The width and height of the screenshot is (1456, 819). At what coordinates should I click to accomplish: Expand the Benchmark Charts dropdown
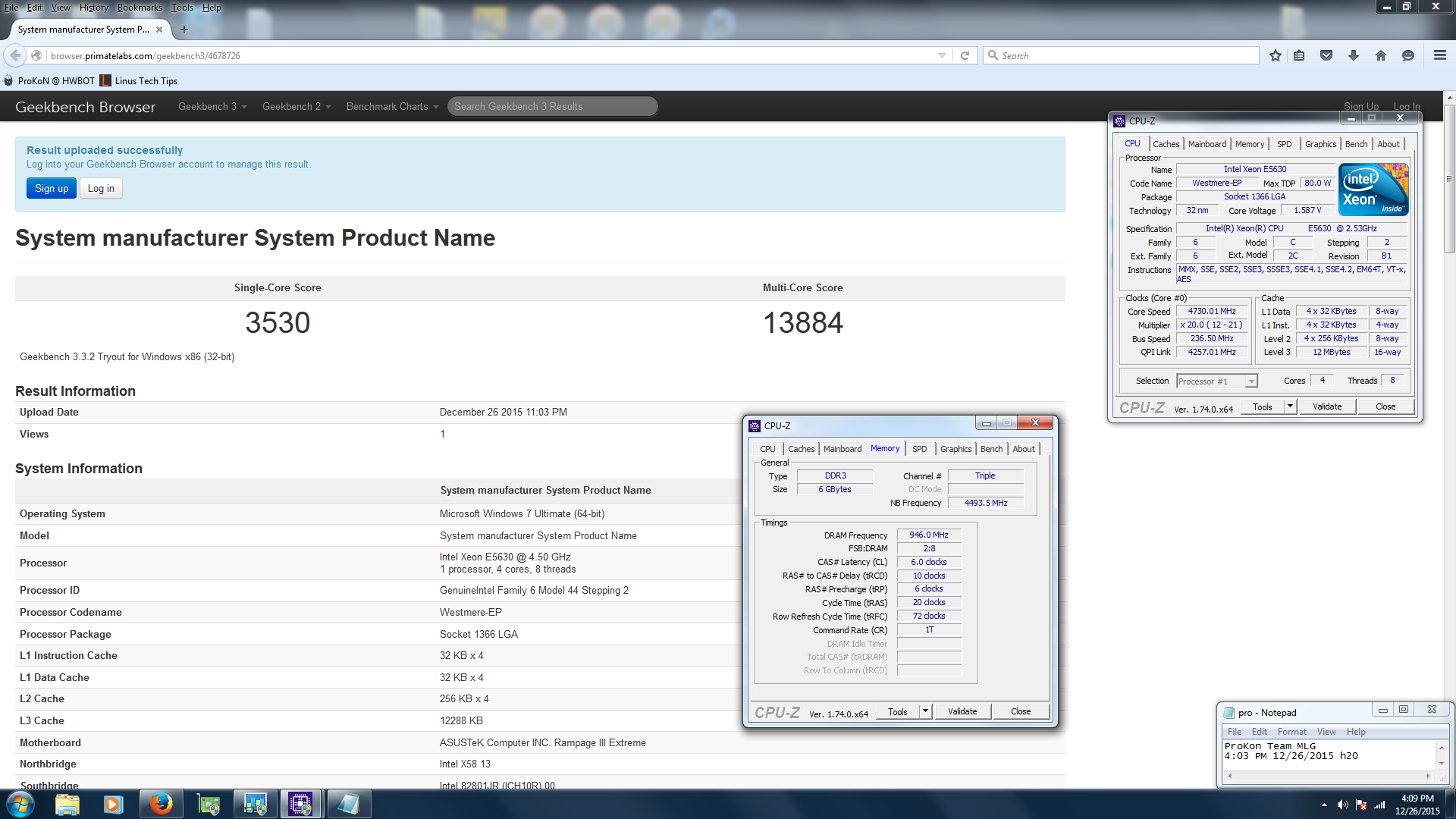392,106
